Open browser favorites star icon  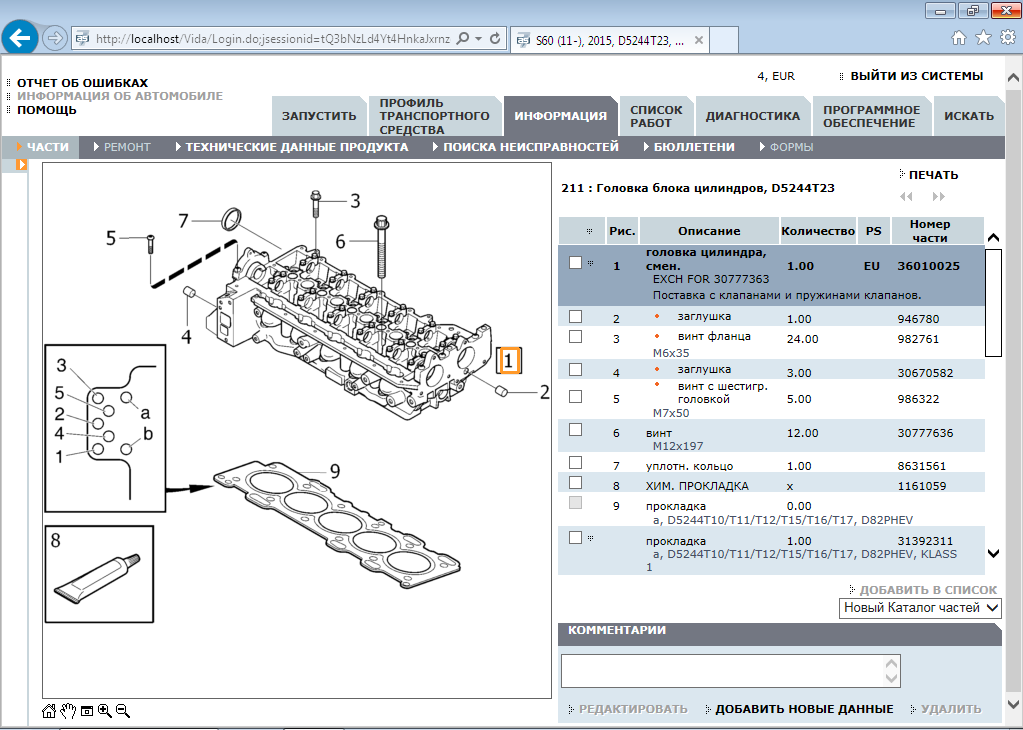[x=983, y=38]
